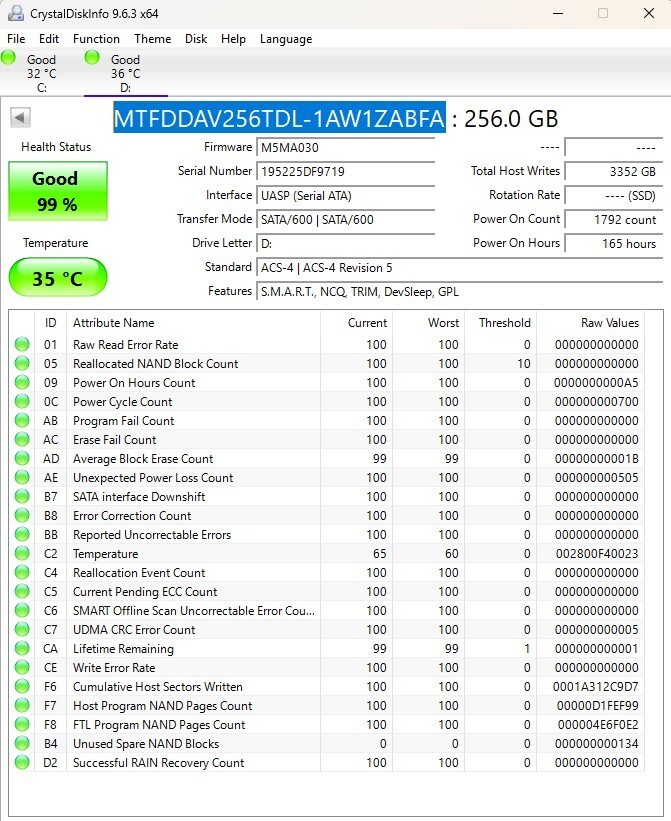Viewport: 671px width, 821px height.
Task: Select the C: drive tab
Action: tap(42, 73)
